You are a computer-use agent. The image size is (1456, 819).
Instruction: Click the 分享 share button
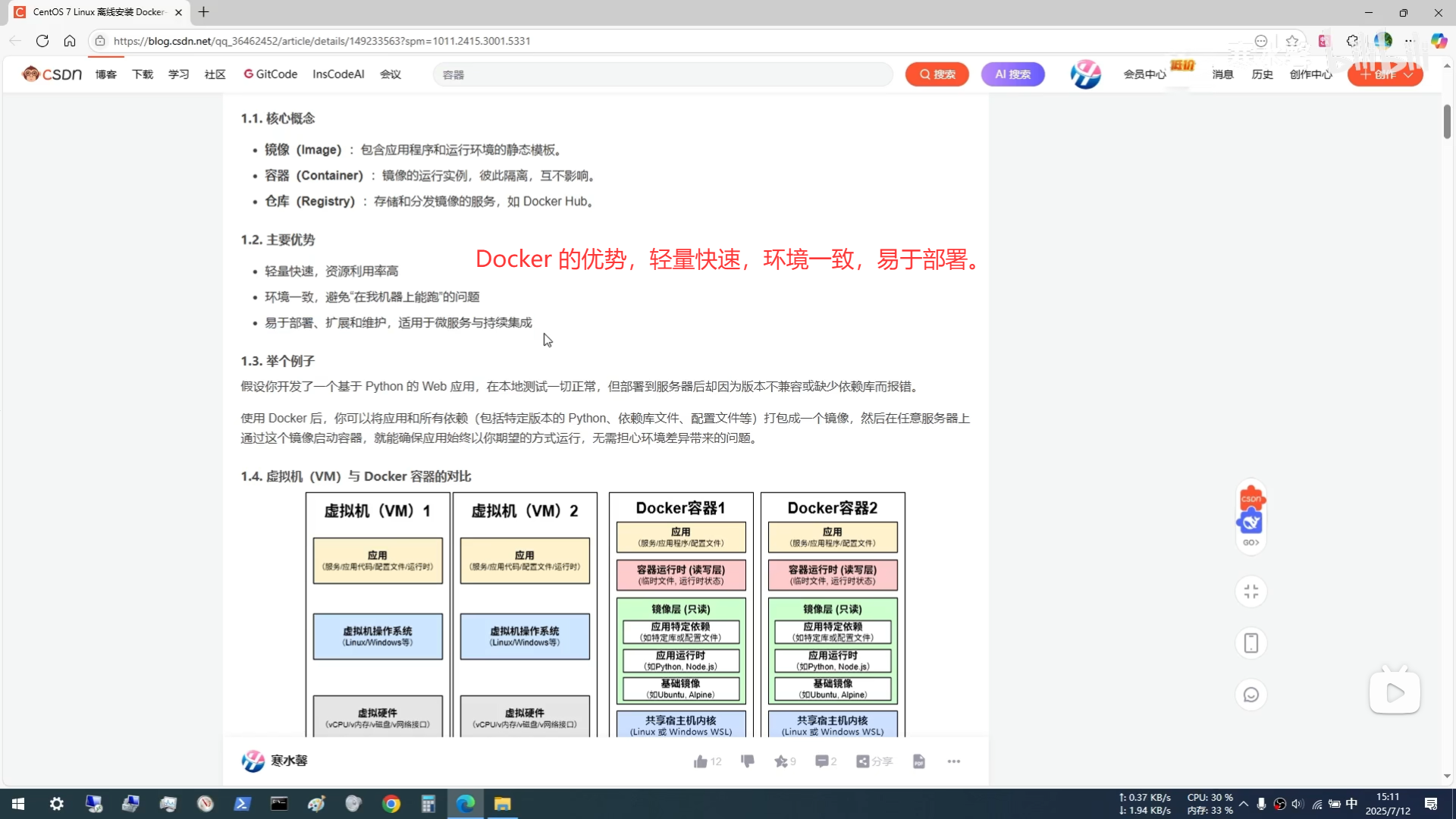tap(874, 761)
